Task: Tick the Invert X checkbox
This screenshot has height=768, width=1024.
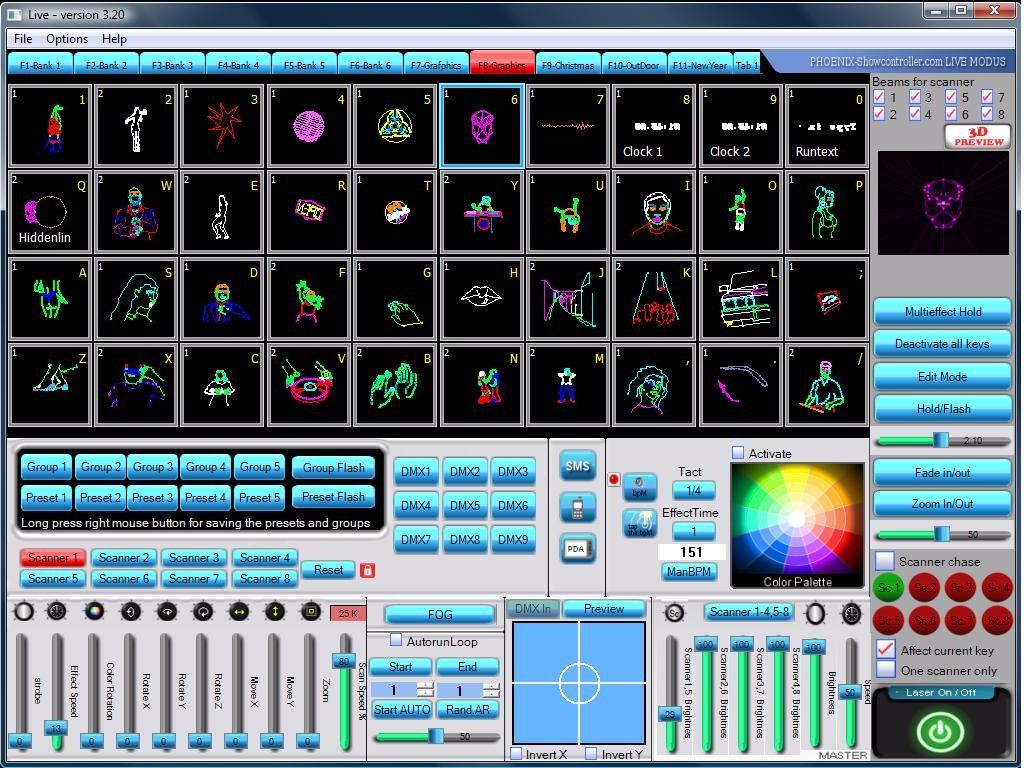Action: click(516, 754)
